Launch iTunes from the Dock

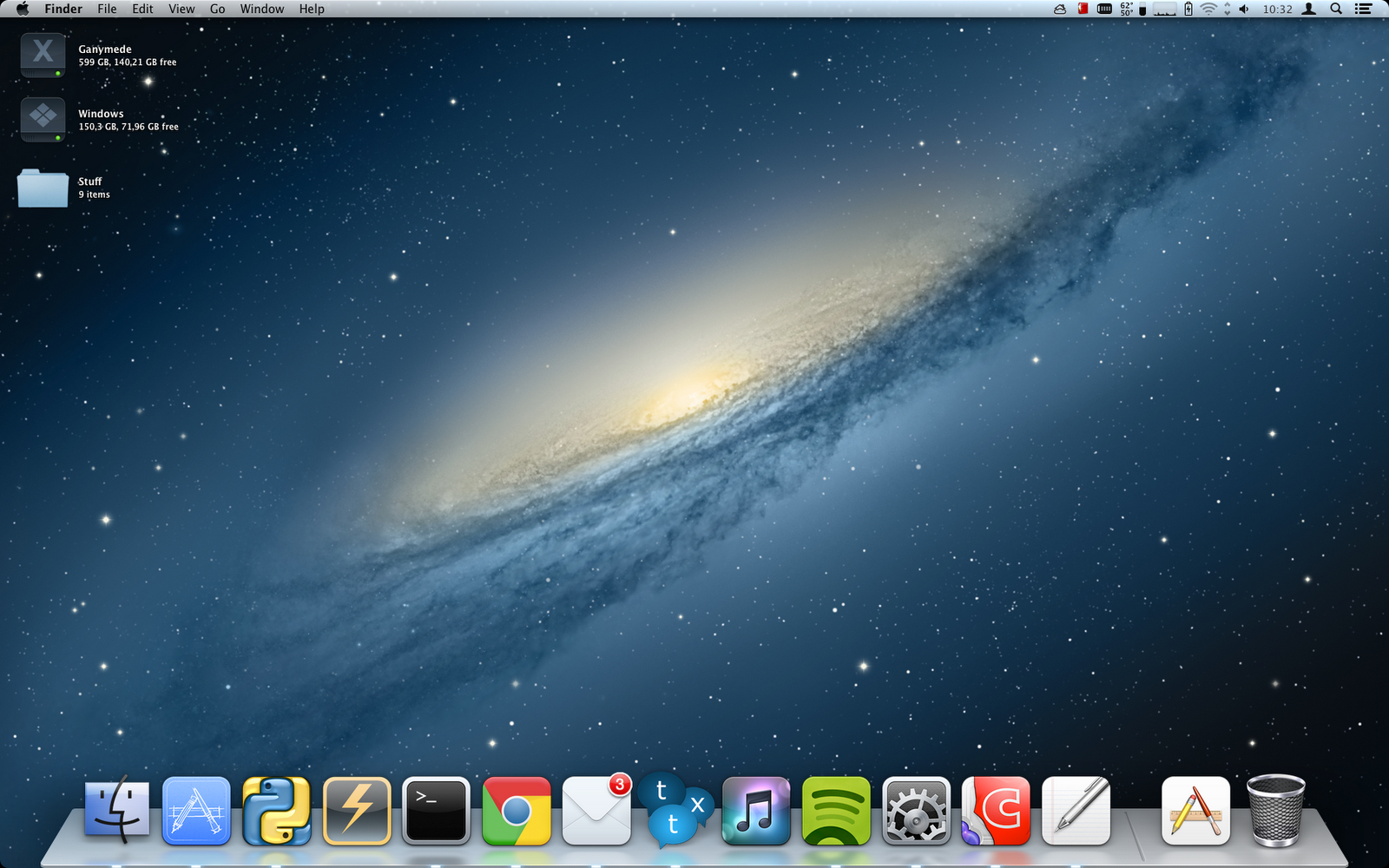tap(756, 811)
